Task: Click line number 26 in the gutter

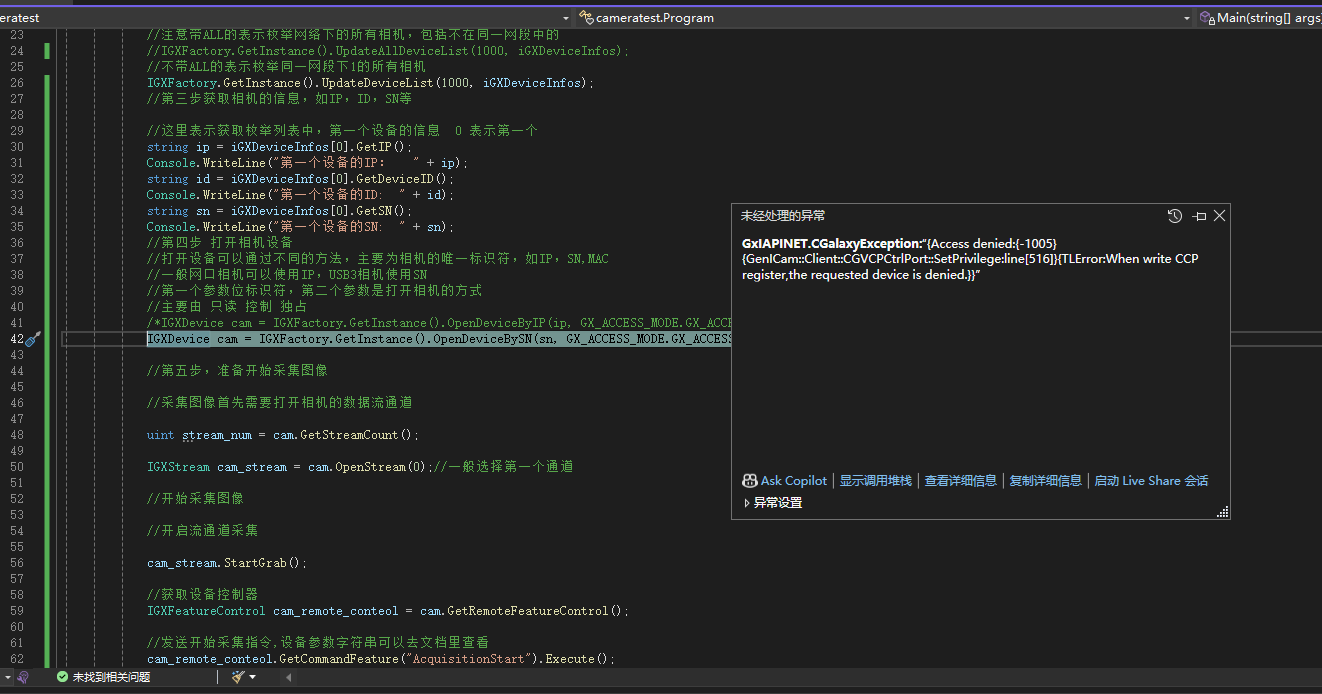Action: (16, 83)
